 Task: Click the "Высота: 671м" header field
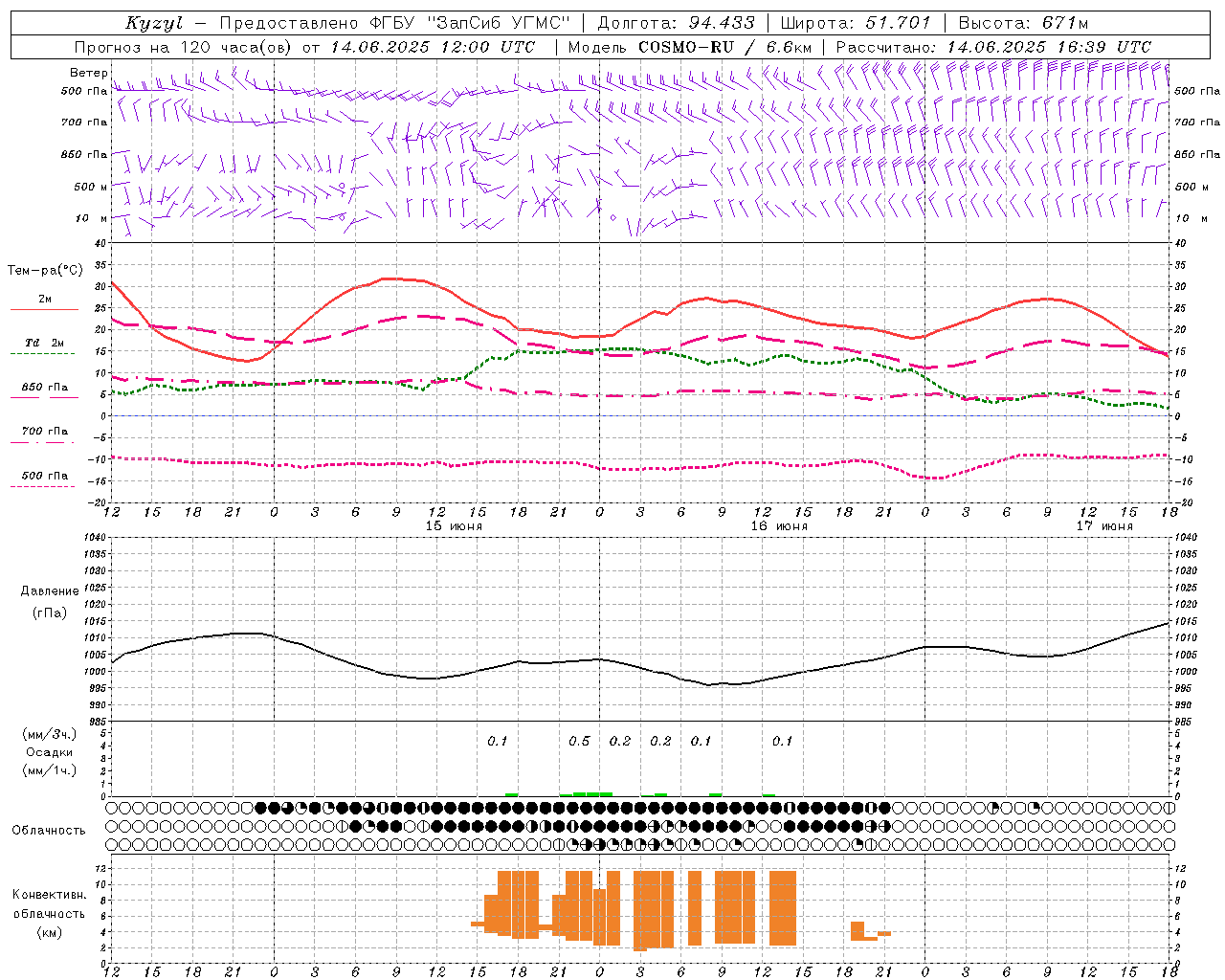coord(1023,23)
